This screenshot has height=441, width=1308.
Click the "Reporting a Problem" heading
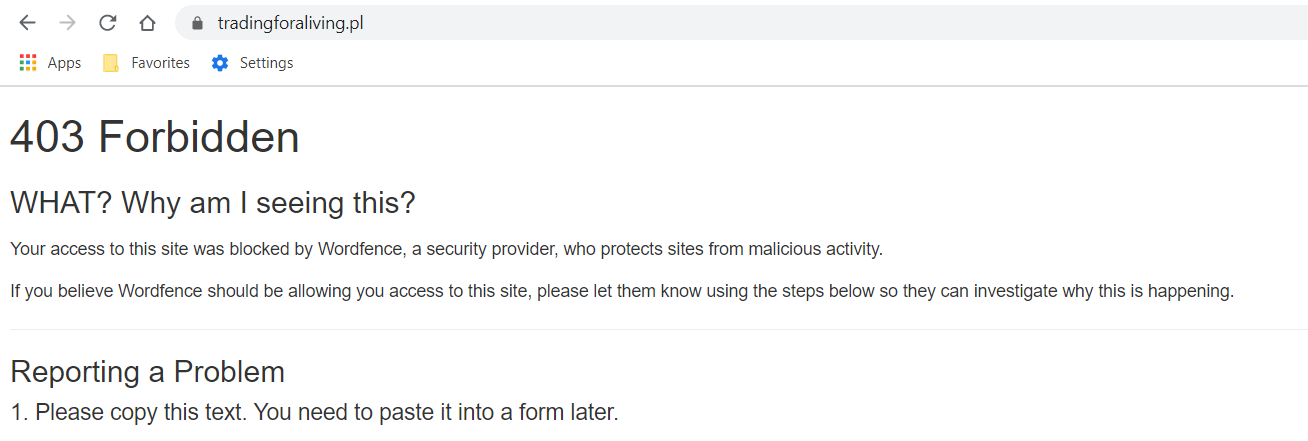click(147, 372)
